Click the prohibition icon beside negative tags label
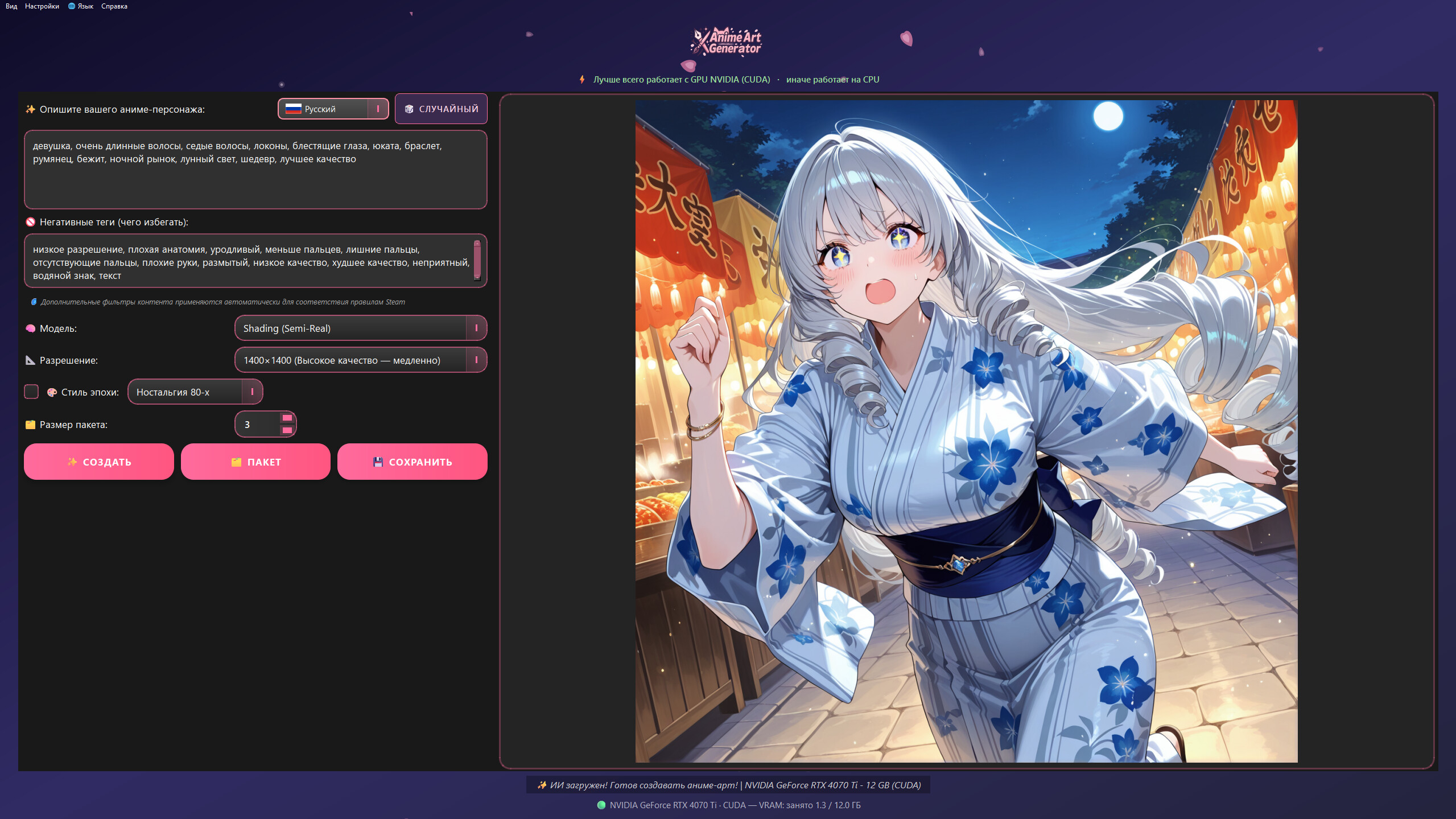This screenshot has height=819, width=1456. point(31,222)
